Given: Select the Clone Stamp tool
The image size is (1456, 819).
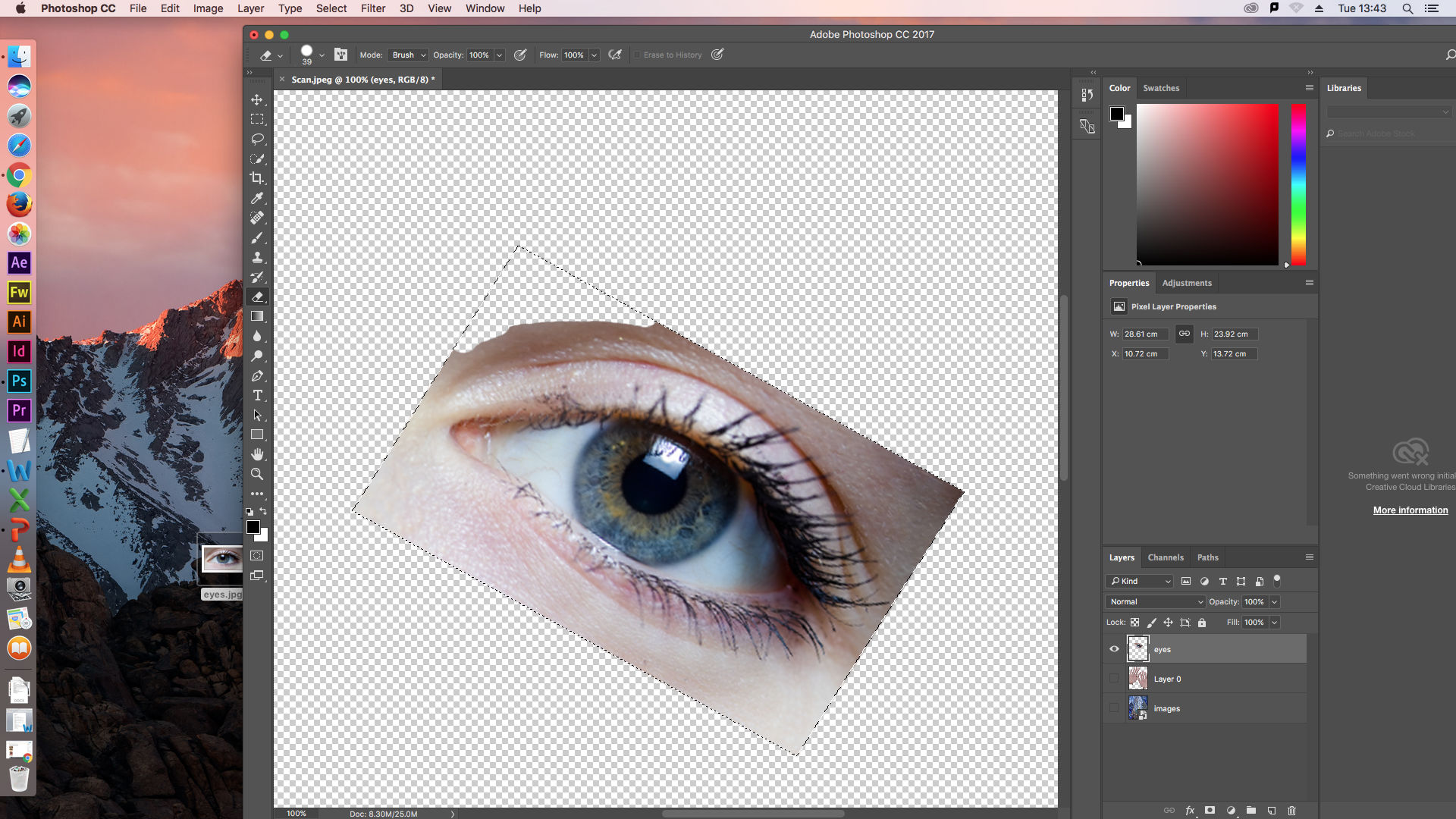Looking at the screenshot, I should 257,257.
